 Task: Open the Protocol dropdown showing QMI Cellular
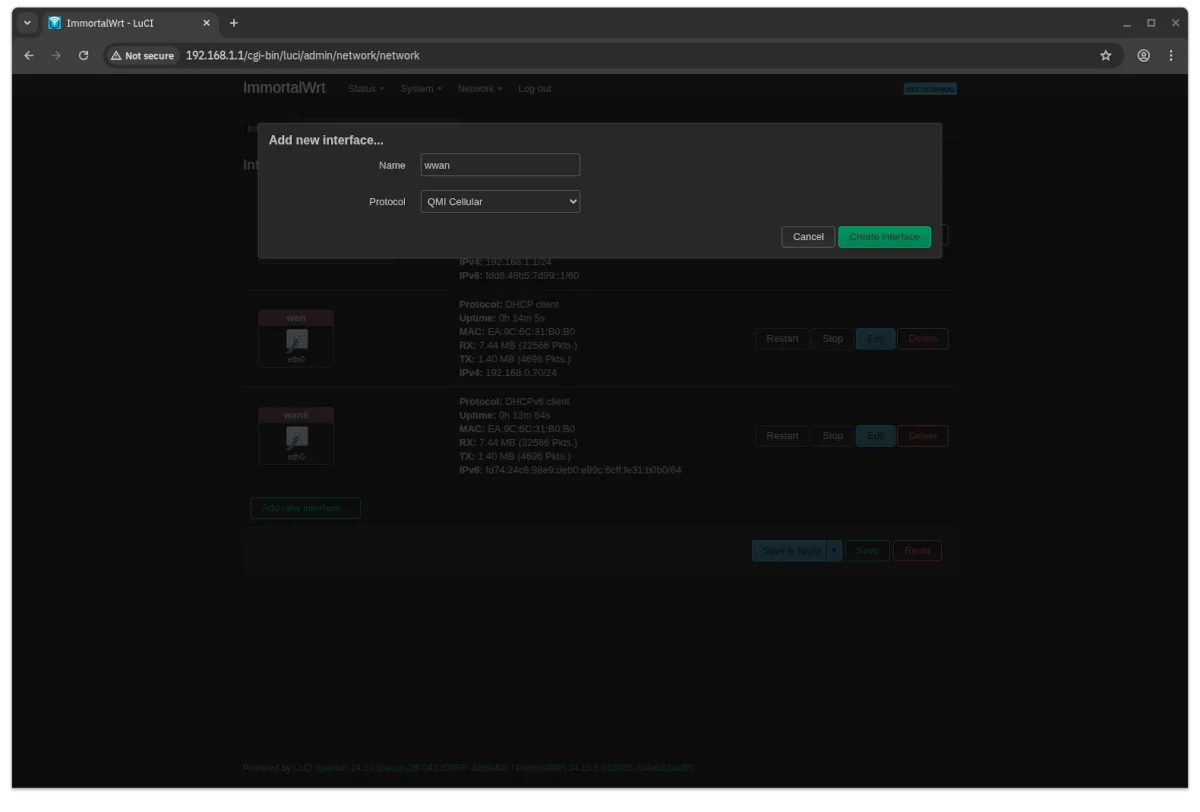point(500,202)
